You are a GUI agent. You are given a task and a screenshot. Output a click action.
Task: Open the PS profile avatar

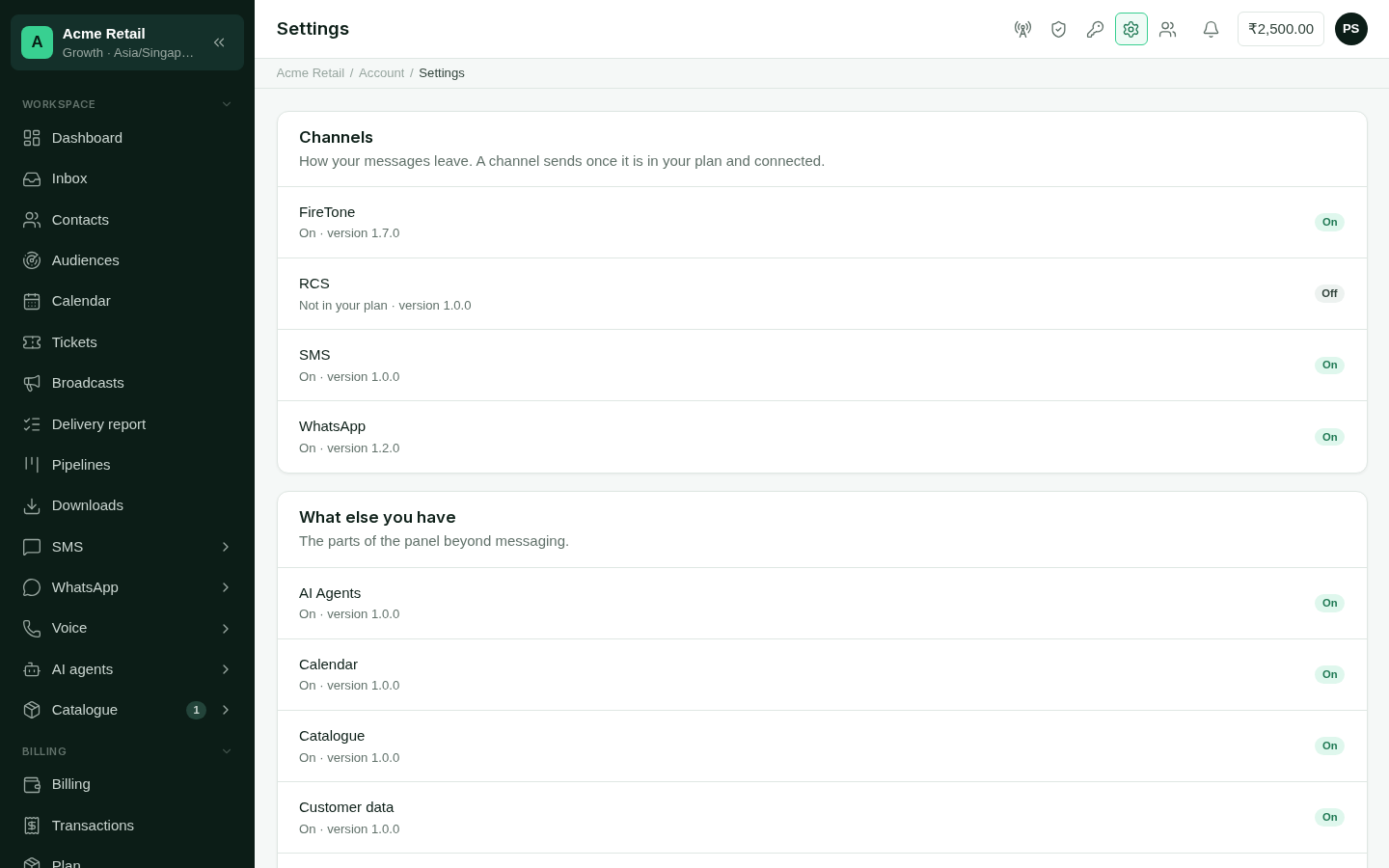coord(1351,29)
